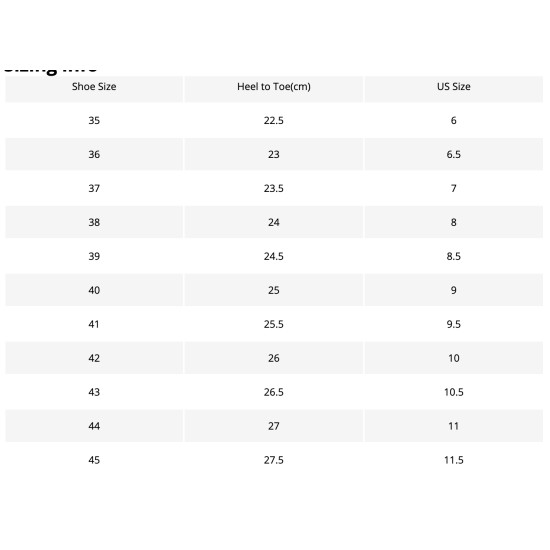Click the Heel to Toe(cm) header
This screenshot has height=550, width=550.
pyautogui.click(x=274, y=87)
